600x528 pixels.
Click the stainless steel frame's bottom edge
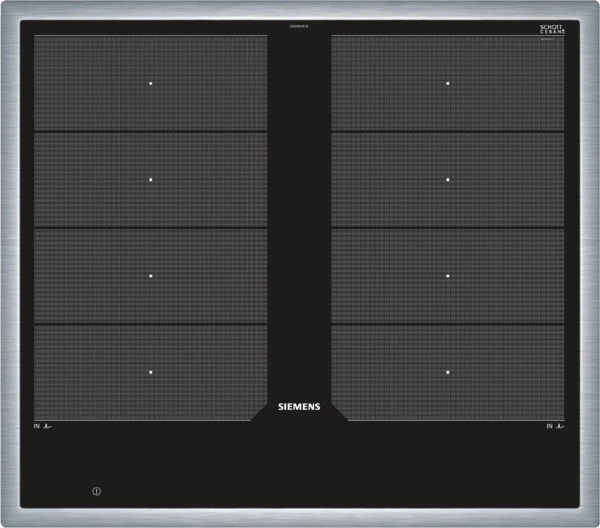click(x=300, y=518)
